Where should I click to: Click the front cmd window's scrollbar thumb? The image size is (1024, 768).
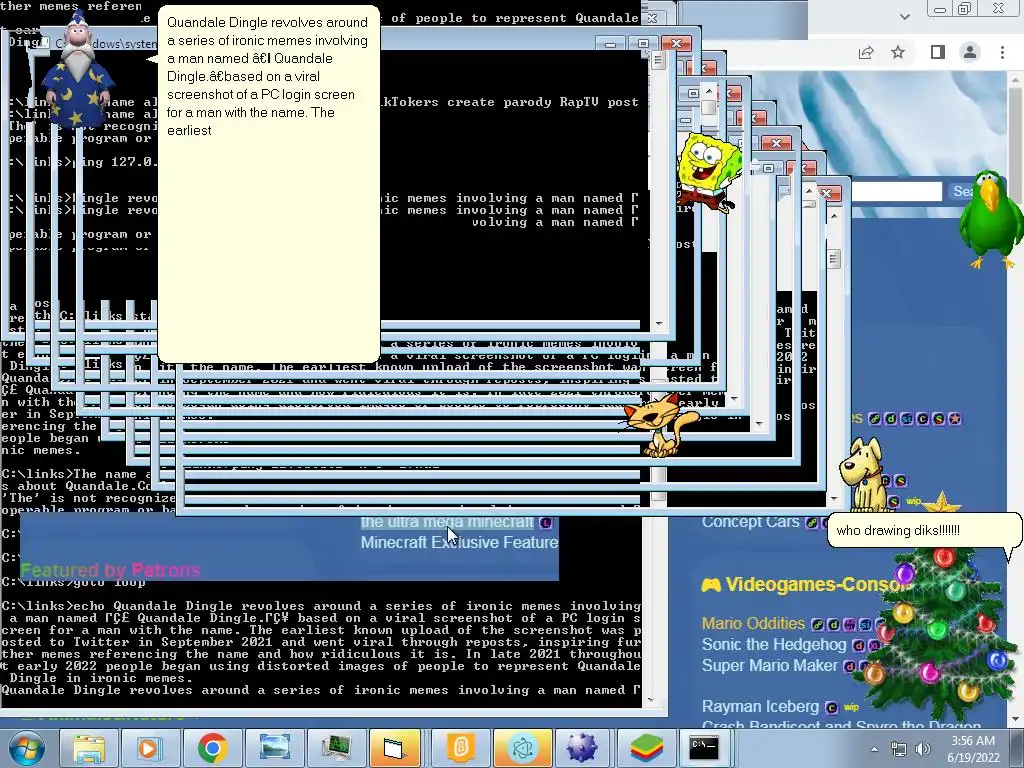[658, 61]
